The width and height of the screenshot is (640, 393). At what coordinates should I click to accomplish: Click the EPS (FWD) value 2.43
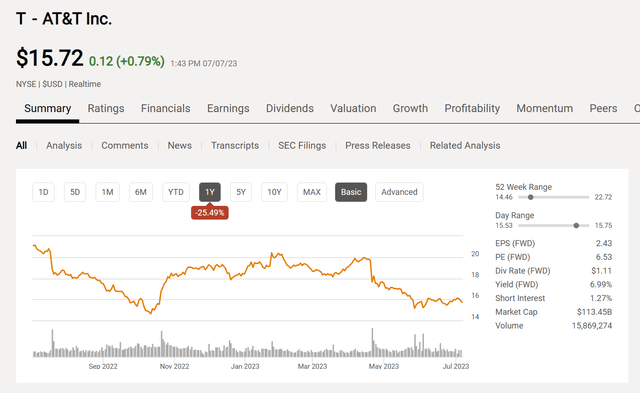(604, 243)
